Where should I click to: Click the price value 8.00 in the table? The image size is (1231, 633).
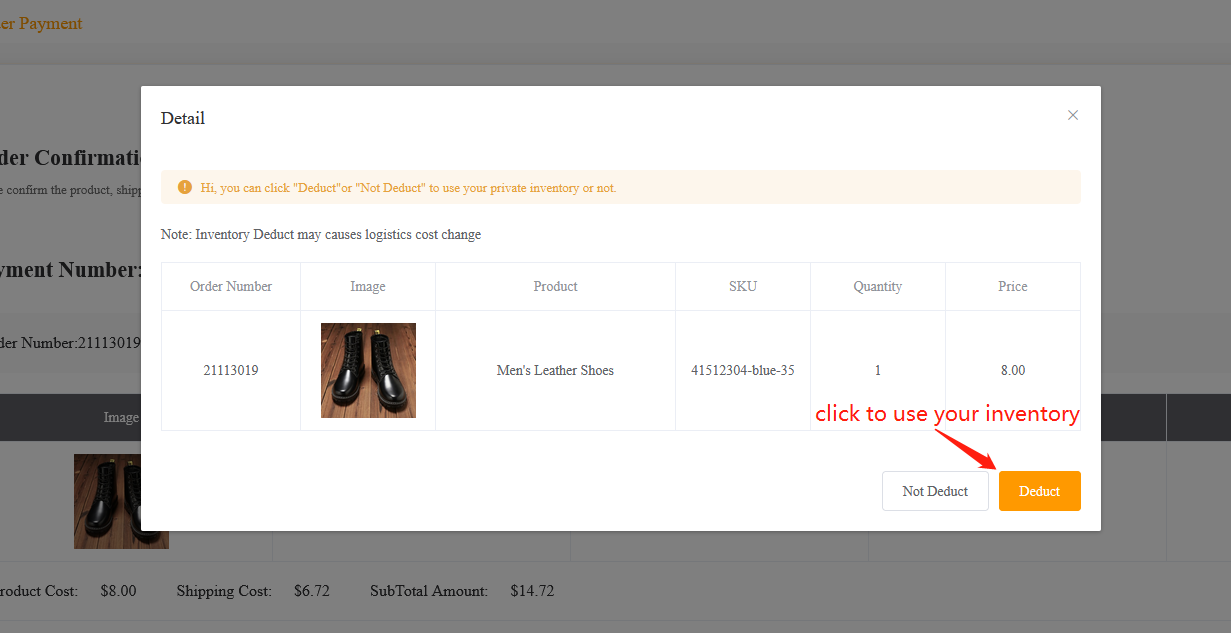(1012, 370)
